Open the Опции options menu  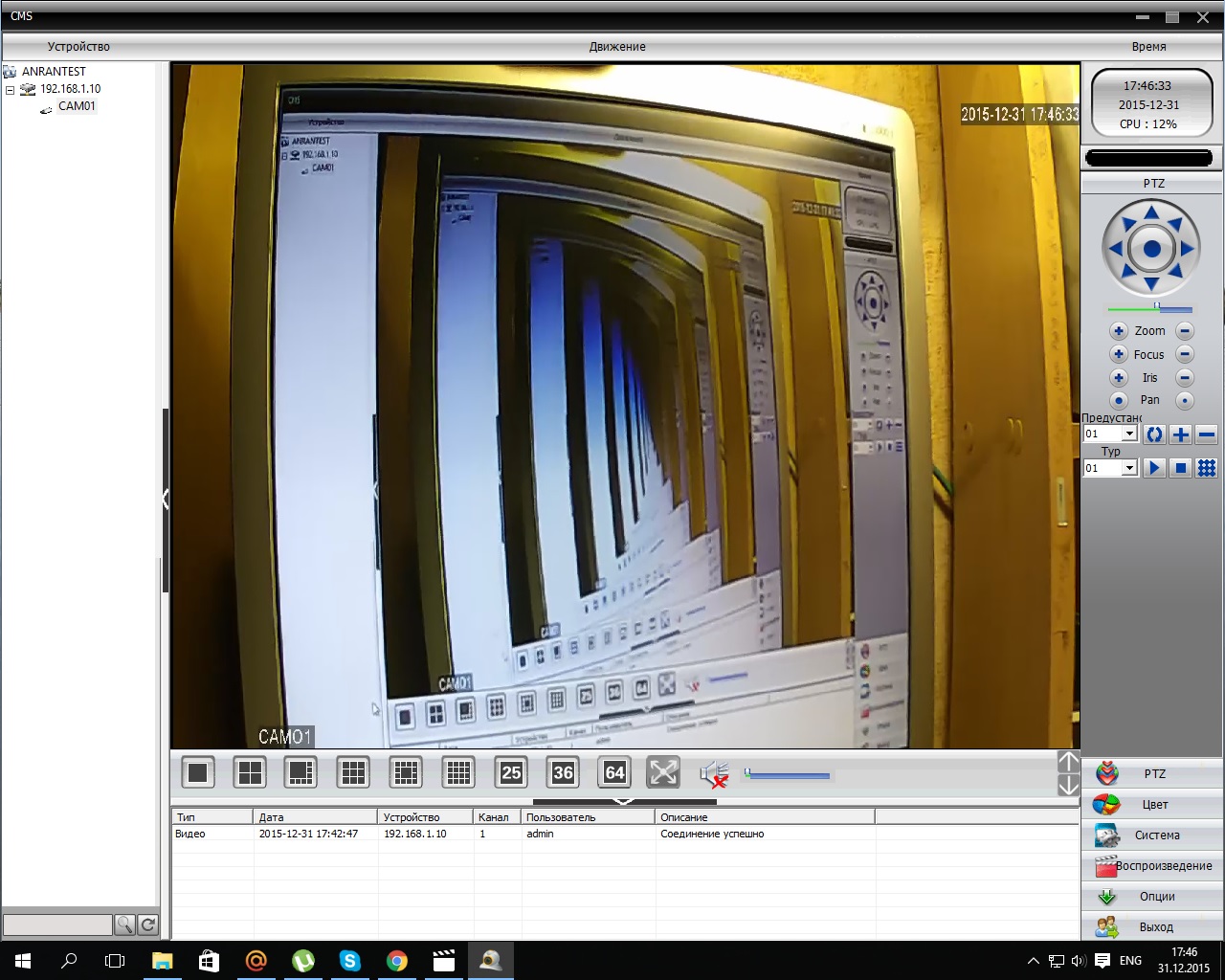coord(1153,896)
